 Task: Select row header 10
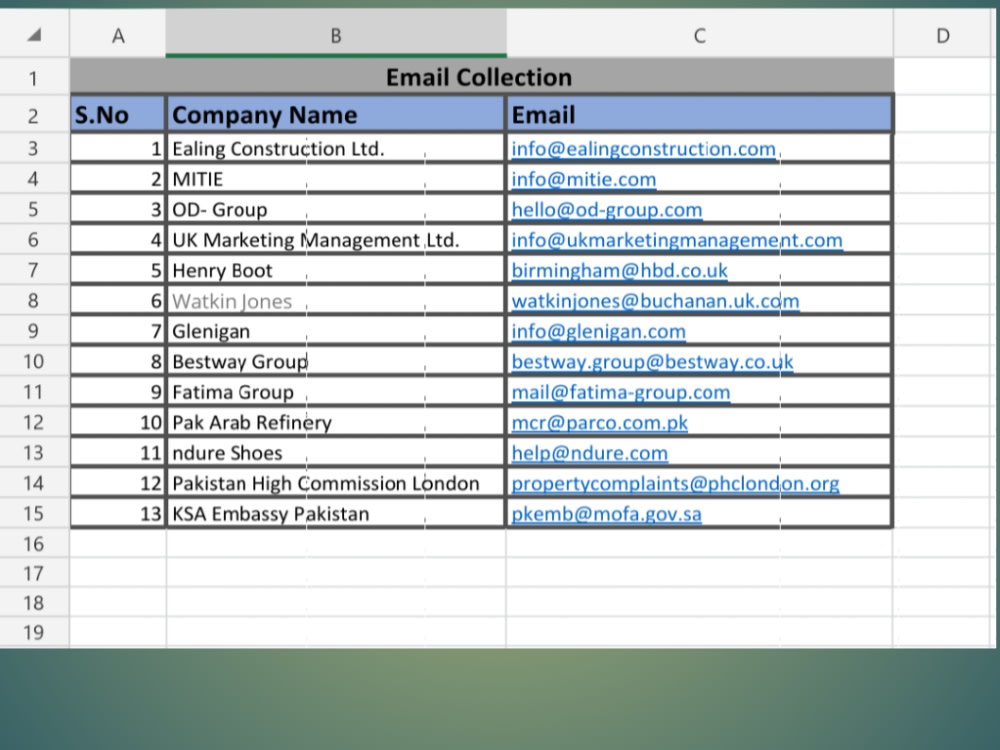tap(33, 361)
